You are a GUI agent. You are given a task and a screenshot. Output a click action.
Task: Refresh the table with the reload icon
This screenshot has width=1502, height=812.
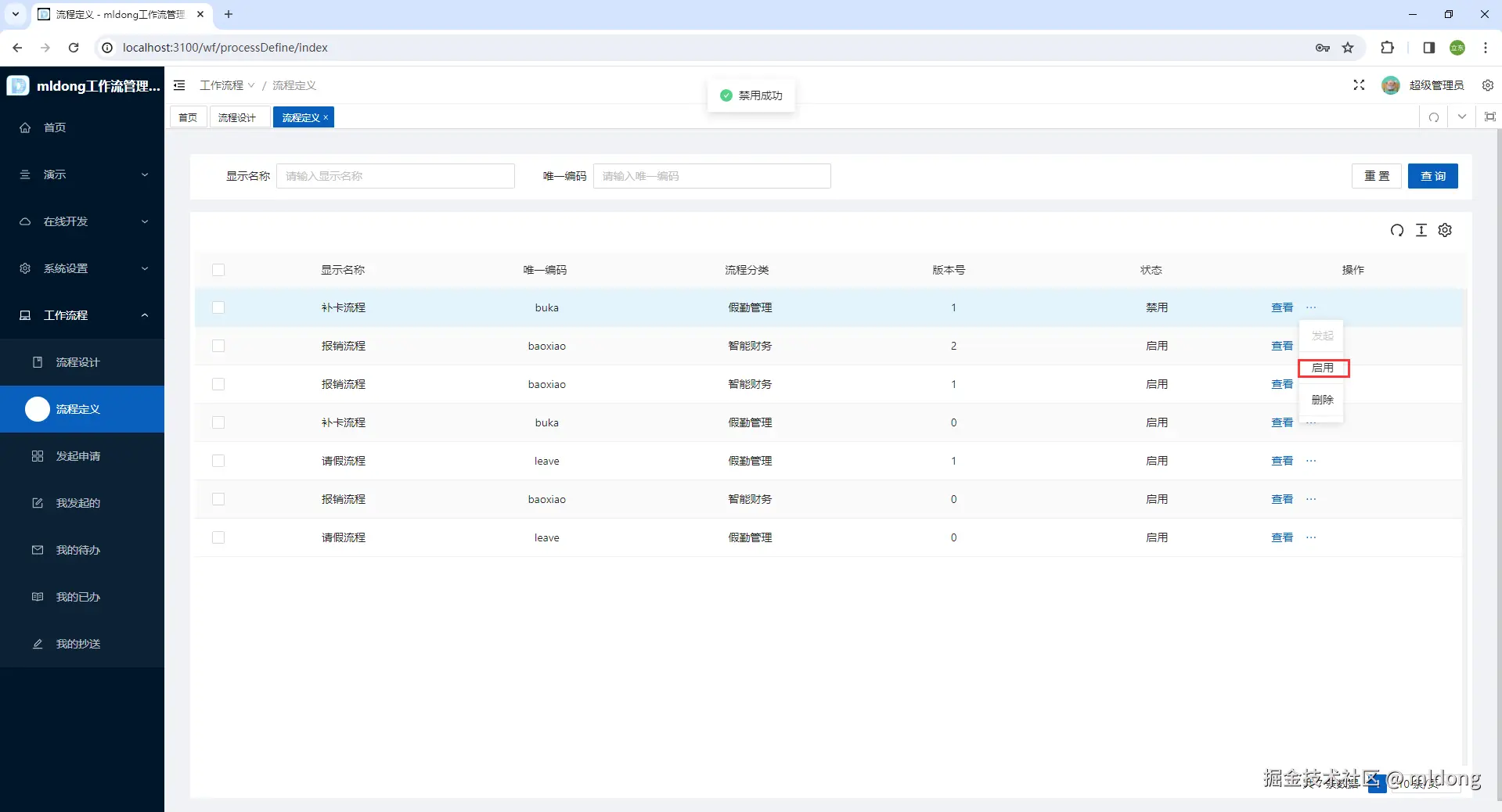click(x=1397, y=230)
